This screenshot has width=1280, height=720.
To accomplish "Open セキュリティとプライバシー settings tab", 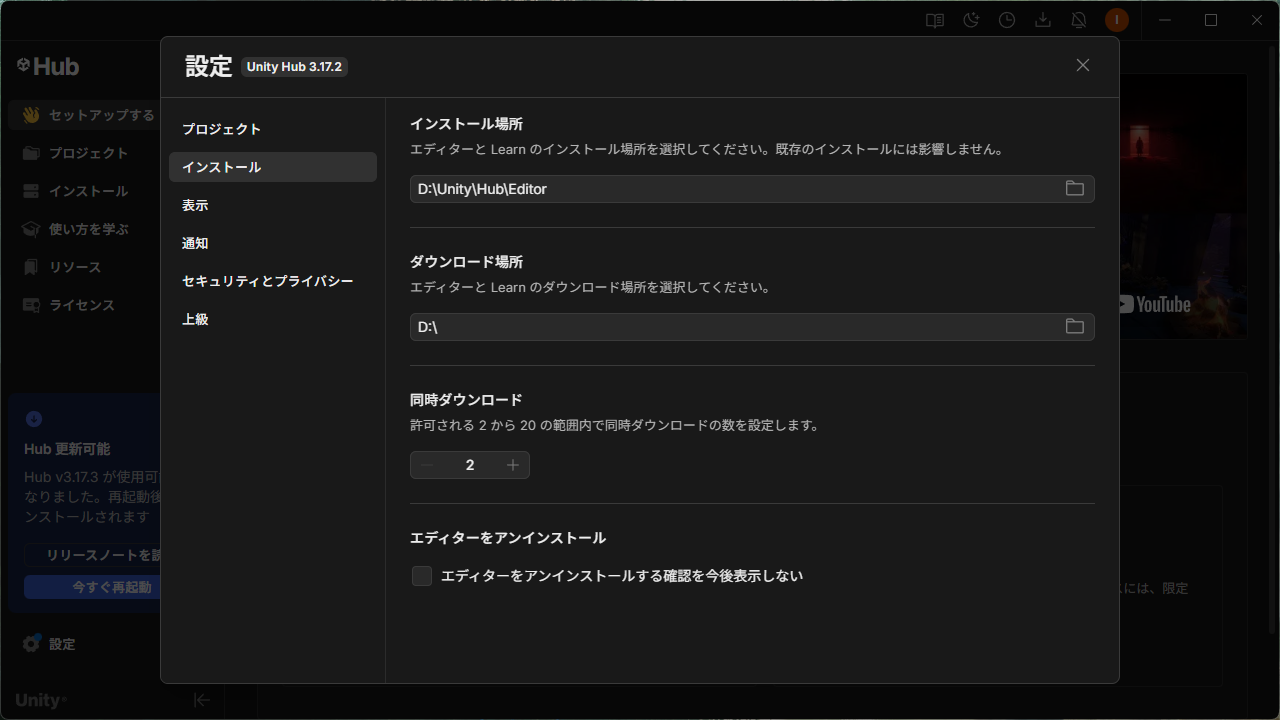I will [x=267, y=281].
